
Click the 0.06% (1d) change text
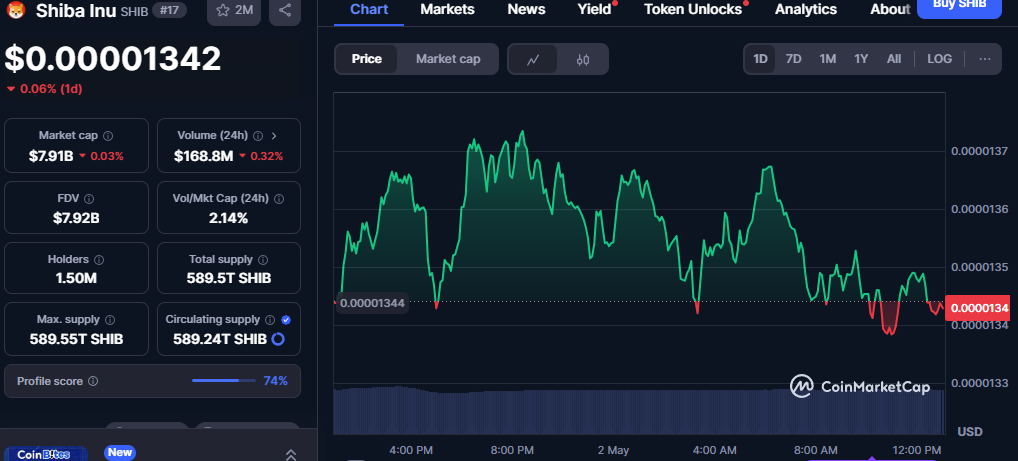pyautogui.click(x=44, y=90)
